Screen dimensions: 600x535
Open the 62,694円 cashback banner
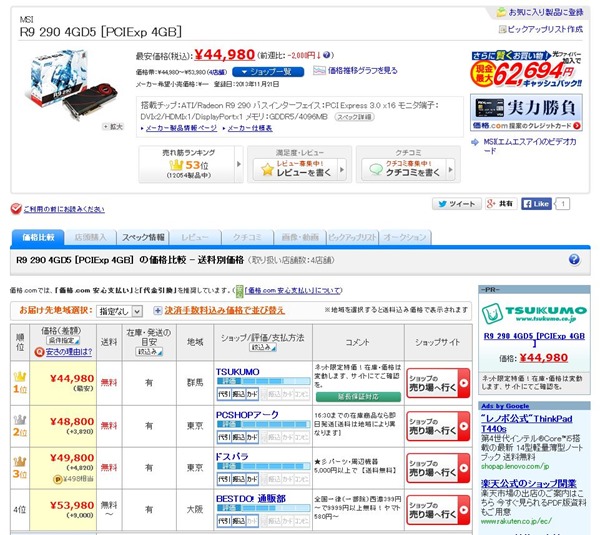tap(526, 69)
